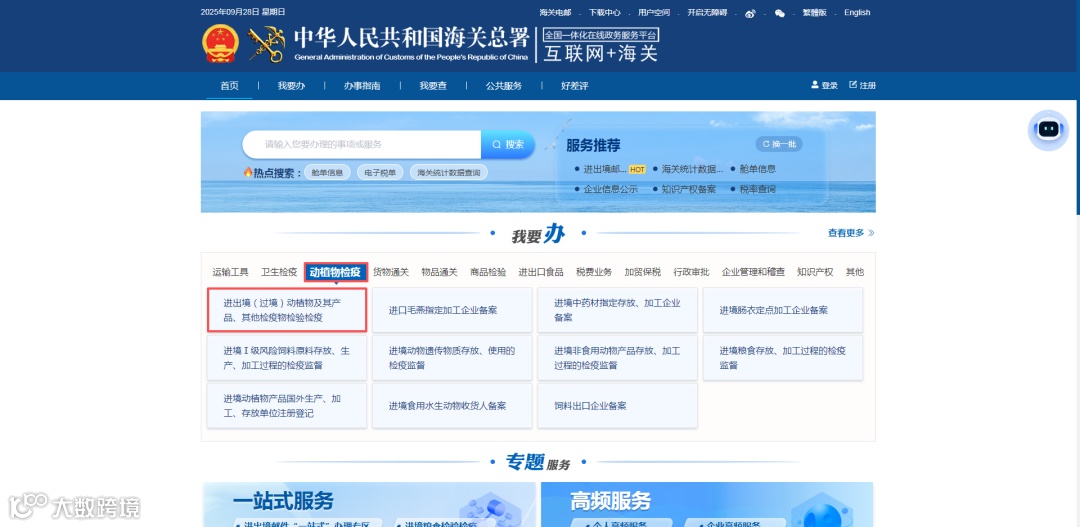
Task: Open 进境中药材指定存放、加工企业备案 card
Action: [x=618, y=310]
